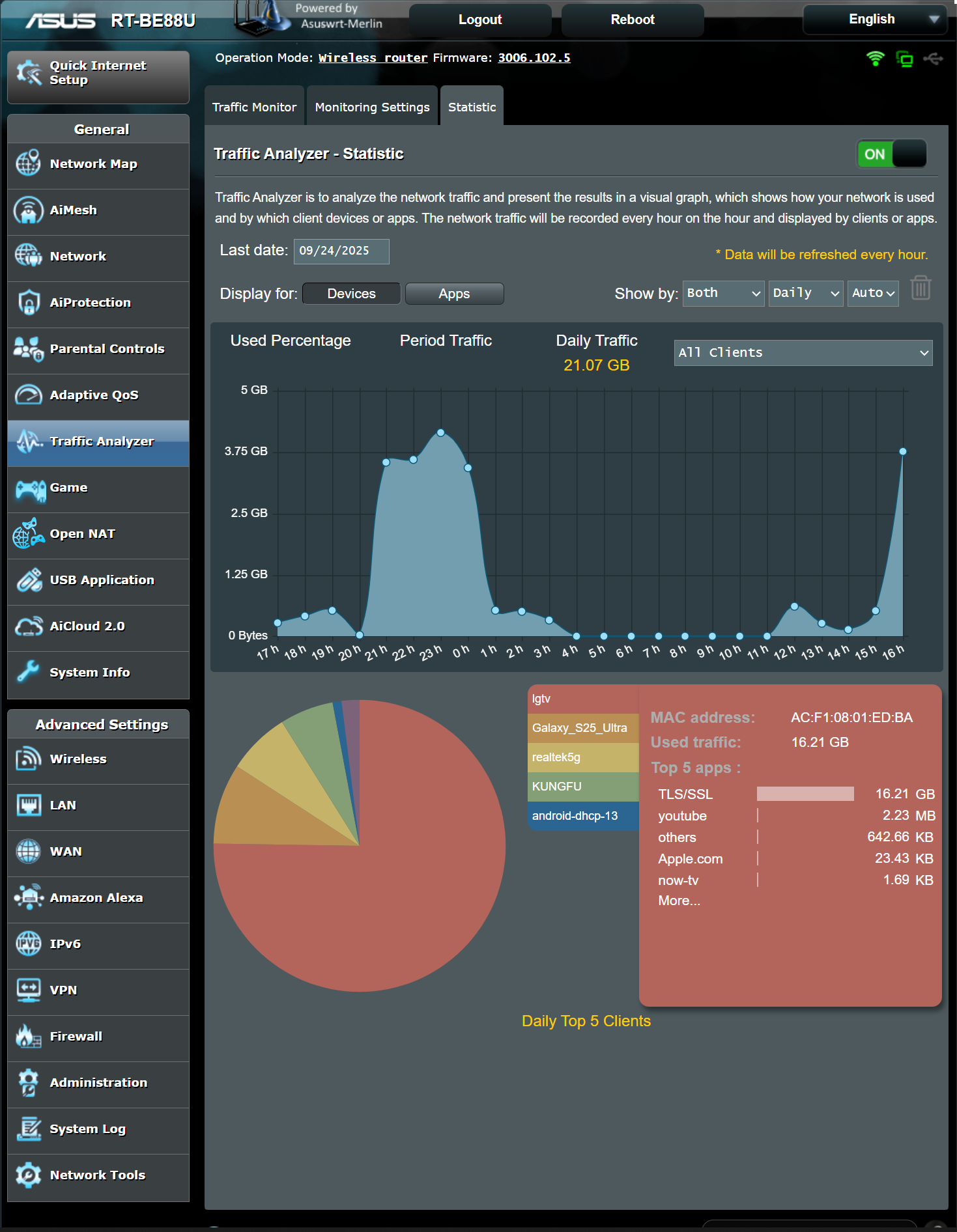Click the Last date input field
The width and height of the screenshot is (957, 1232).
[x=341, y=251]
